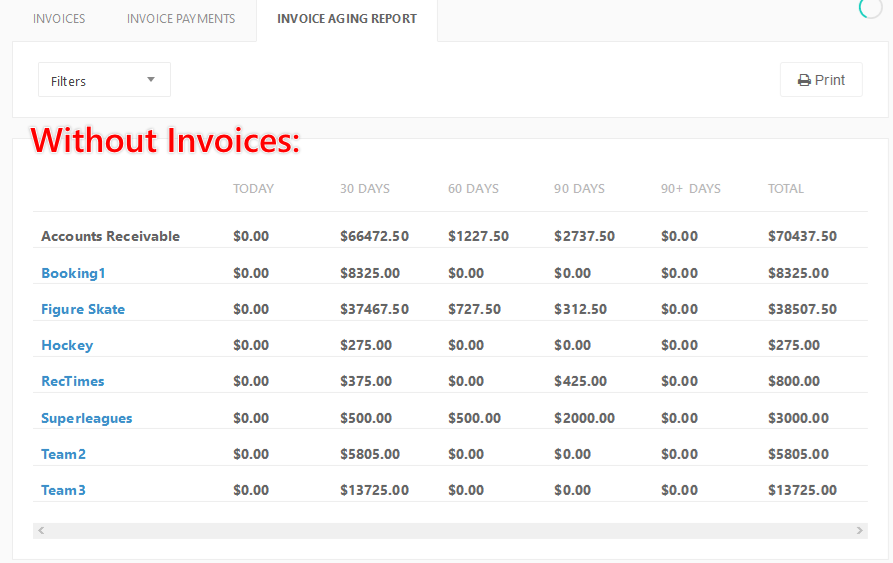Click the printer icon
Screen dimensions: 893x563
point(804,81)
